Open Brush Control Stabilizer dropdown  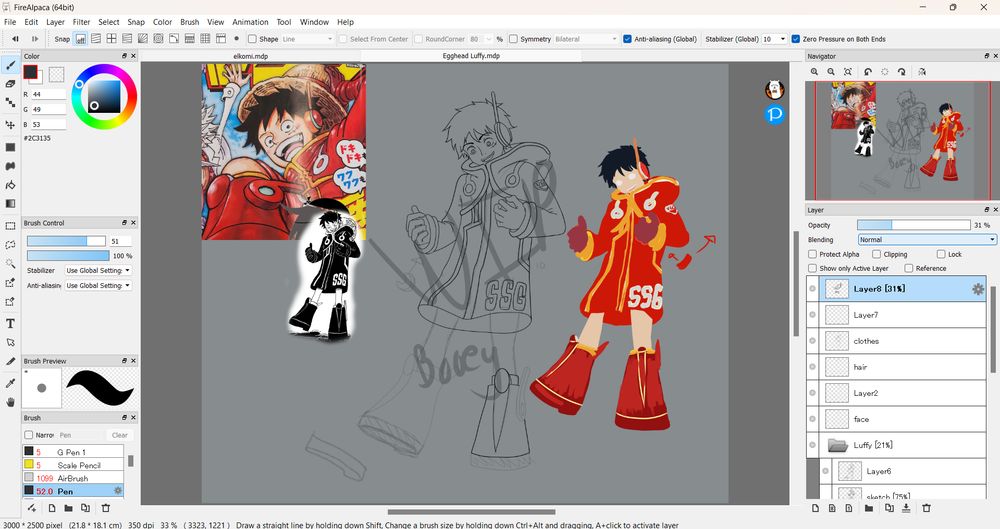coord(98,271)
